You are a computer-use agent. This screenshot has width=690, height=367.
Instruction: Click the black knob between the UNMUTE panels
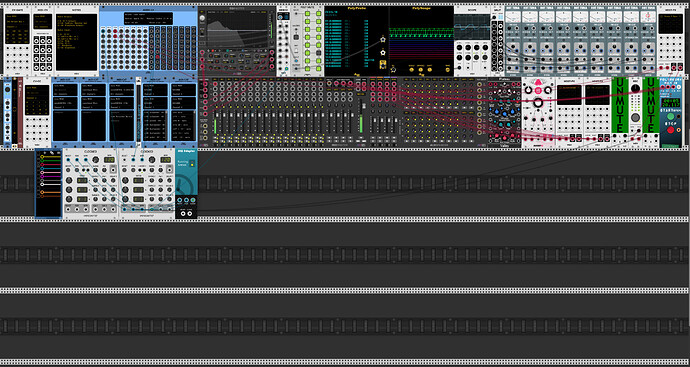[635, 88]
